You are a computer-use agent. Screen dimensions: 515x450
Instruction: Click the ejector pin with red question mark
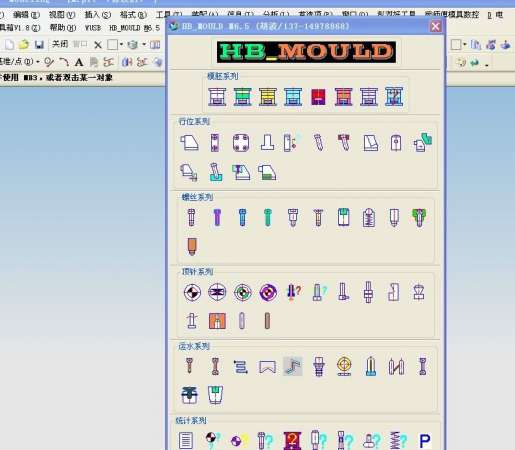coord(293,292)
